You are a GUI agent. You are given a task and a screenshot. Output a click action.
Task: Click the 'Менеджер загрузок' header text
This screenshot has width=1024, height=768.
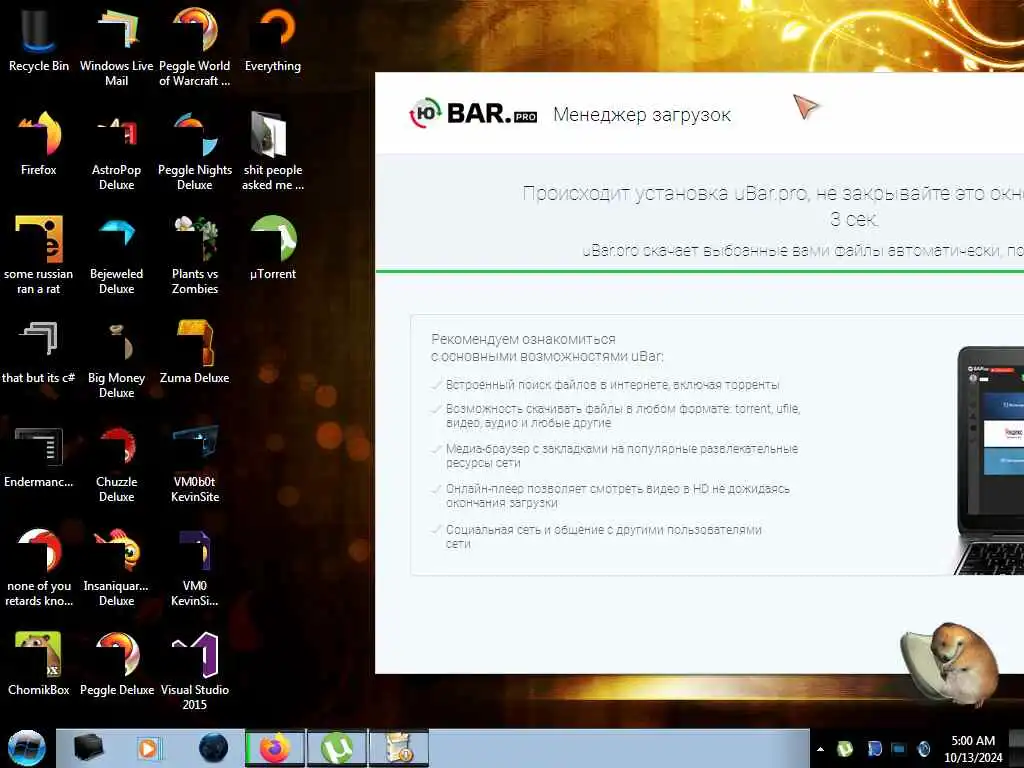click(642, 114)
